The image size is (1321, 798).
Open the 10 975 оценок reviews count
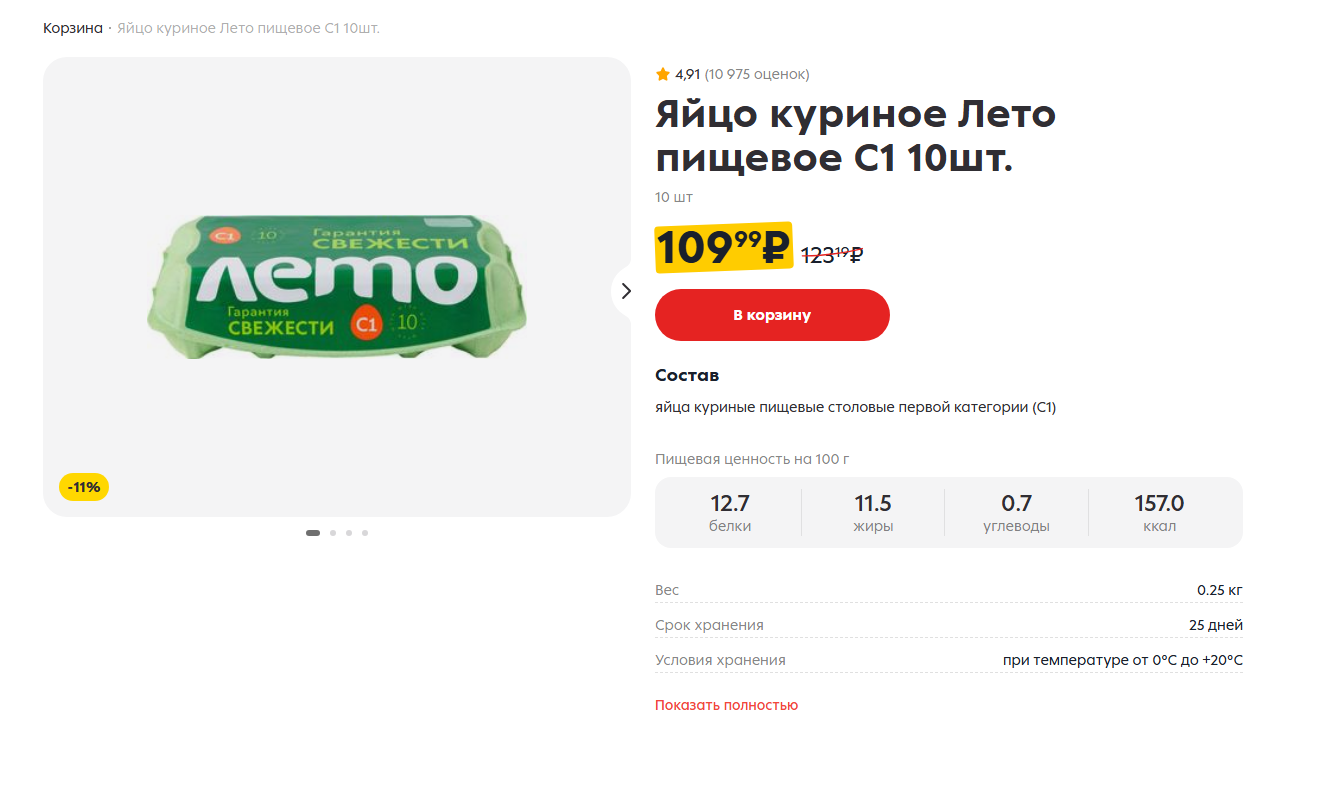[x=757, y=74]
